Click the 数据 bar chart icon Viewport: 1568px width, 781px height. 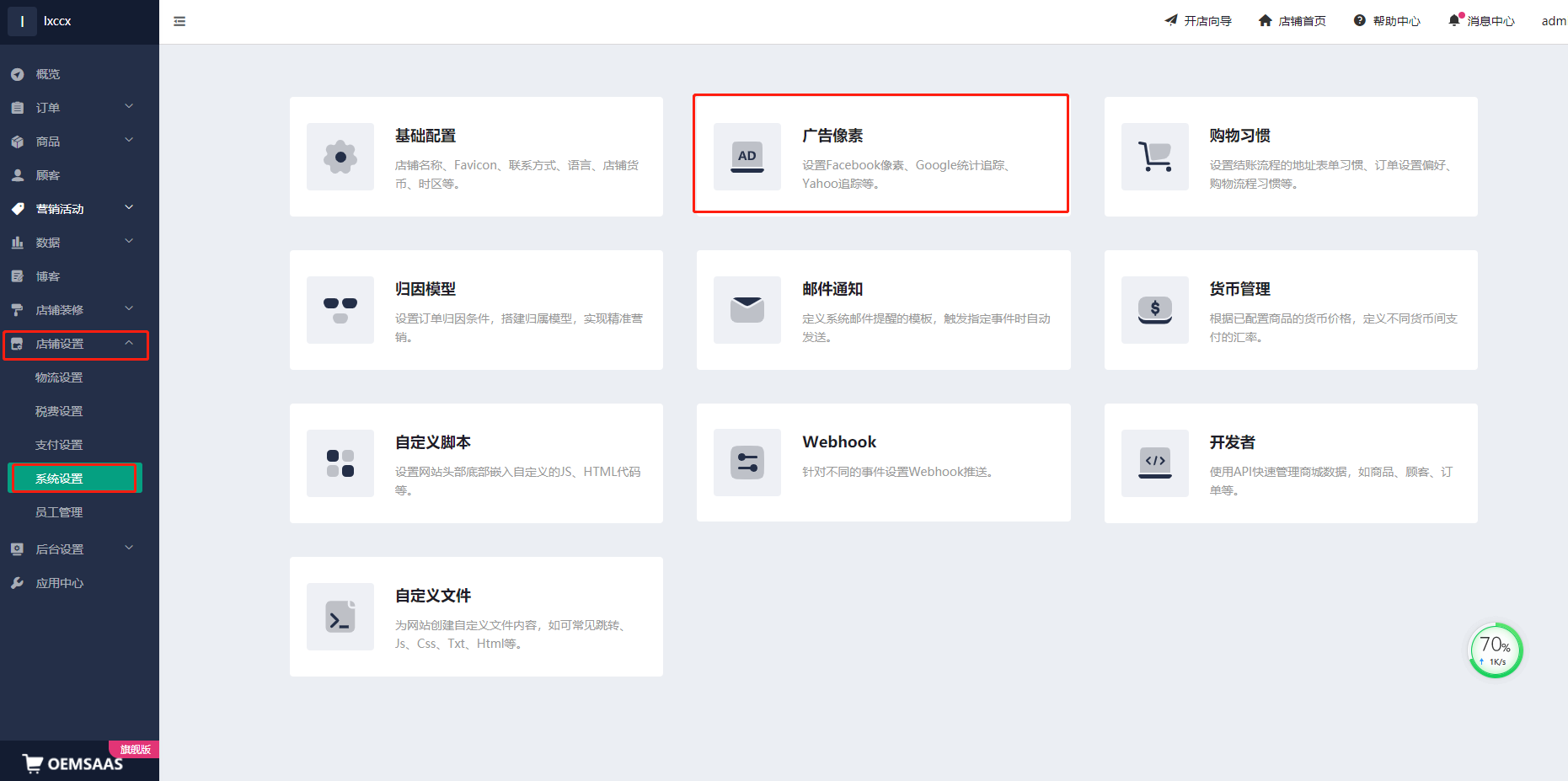click(x=17, y=243)
